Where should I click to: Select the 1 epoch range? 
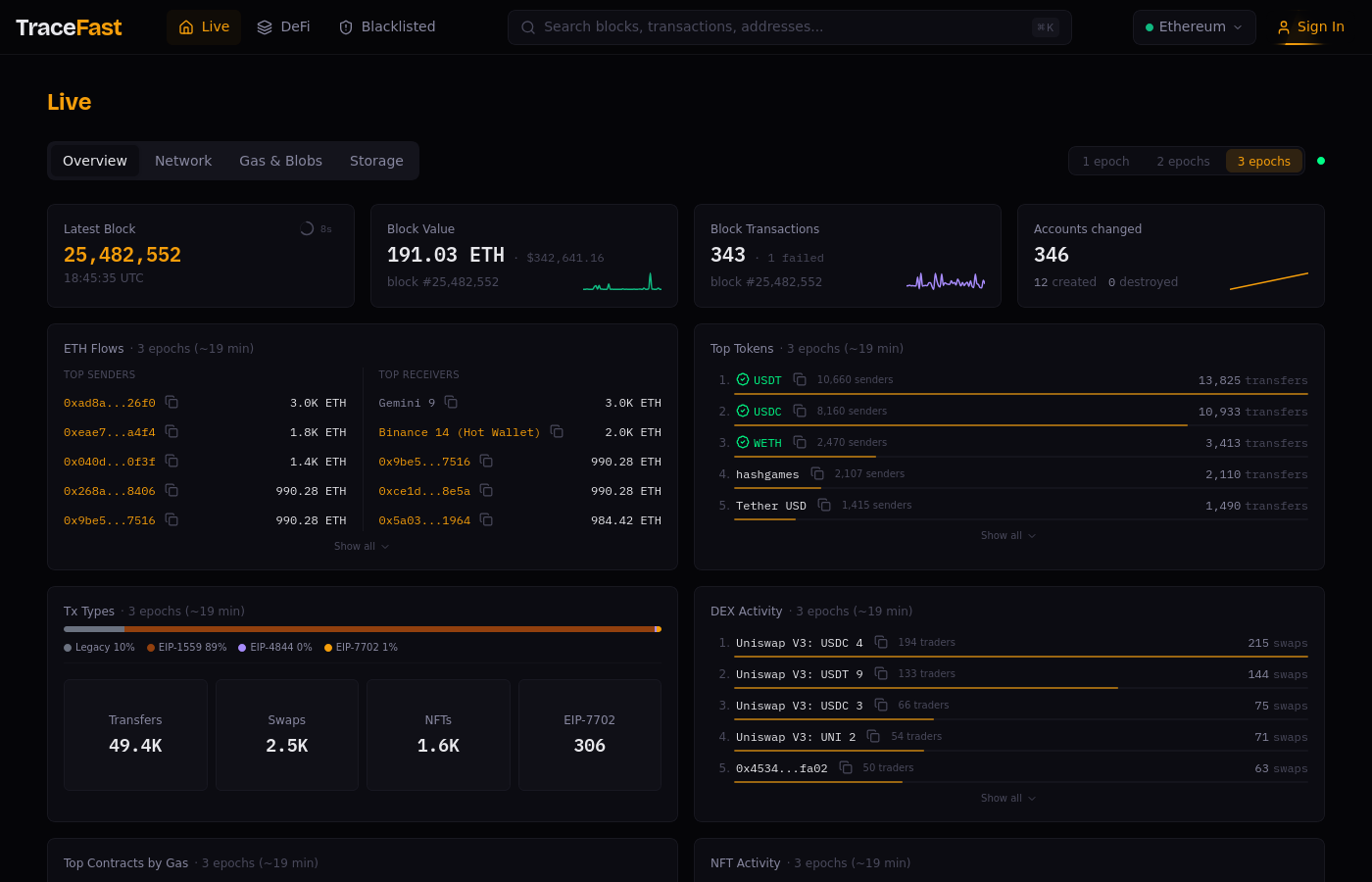click(x=1105, y=162)
